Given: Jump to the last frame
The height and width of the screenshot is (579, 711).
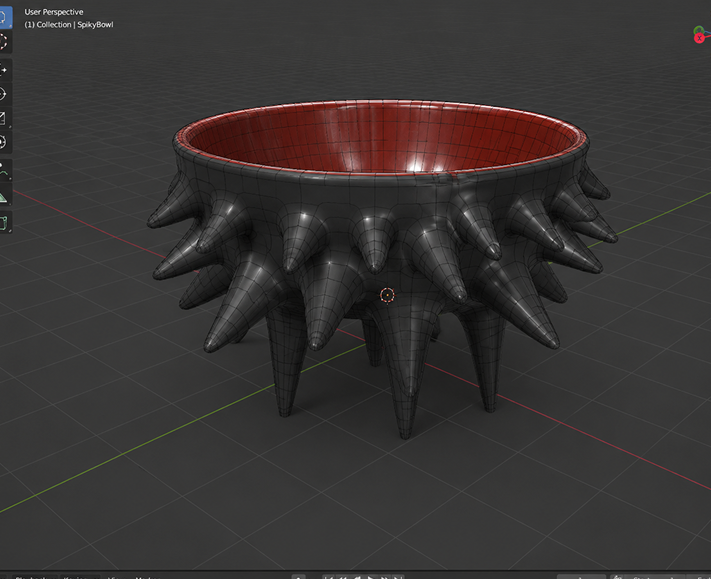Looking at the screenshot, I should pos(398,577).
